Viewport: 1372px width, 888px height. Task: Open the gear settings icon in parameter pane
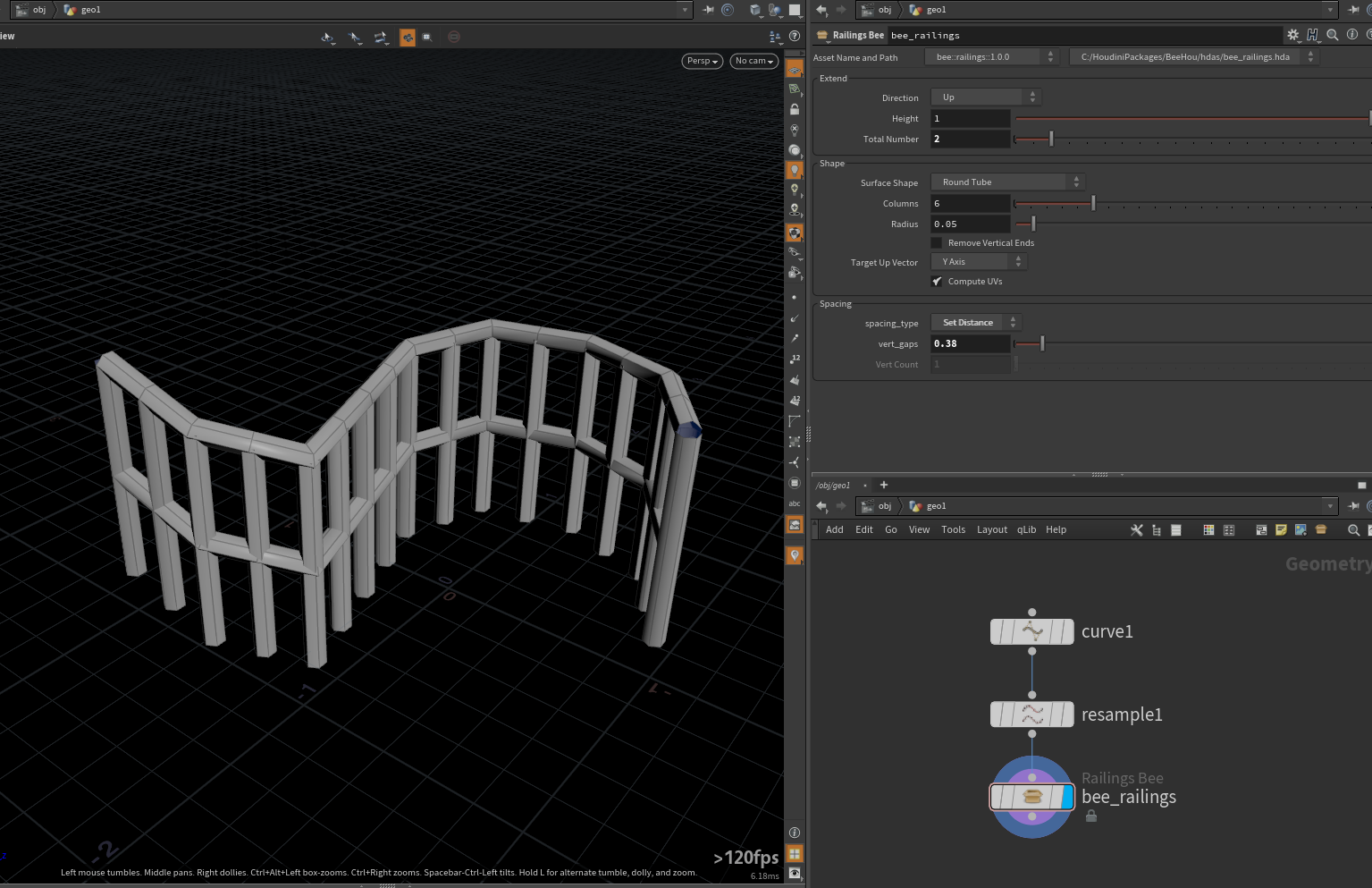(1292, 35)
